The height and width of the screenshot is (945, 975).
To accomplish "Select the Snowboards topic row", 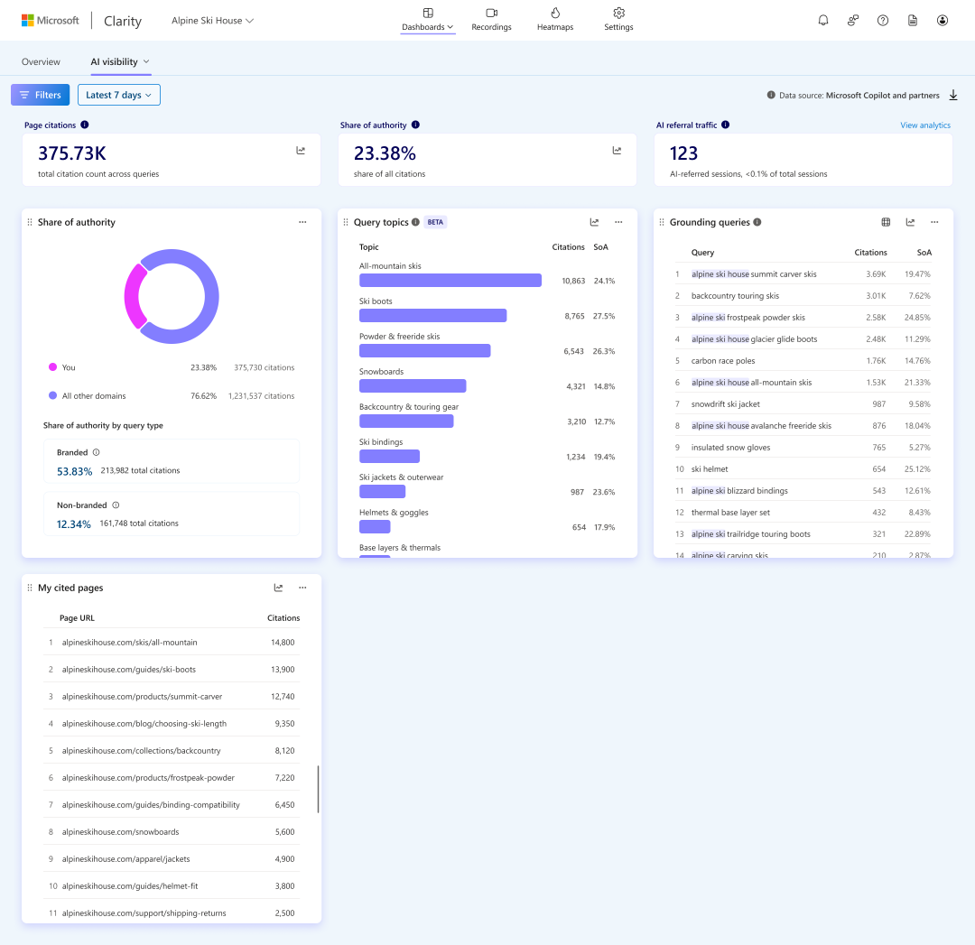I will pos(487,380).
